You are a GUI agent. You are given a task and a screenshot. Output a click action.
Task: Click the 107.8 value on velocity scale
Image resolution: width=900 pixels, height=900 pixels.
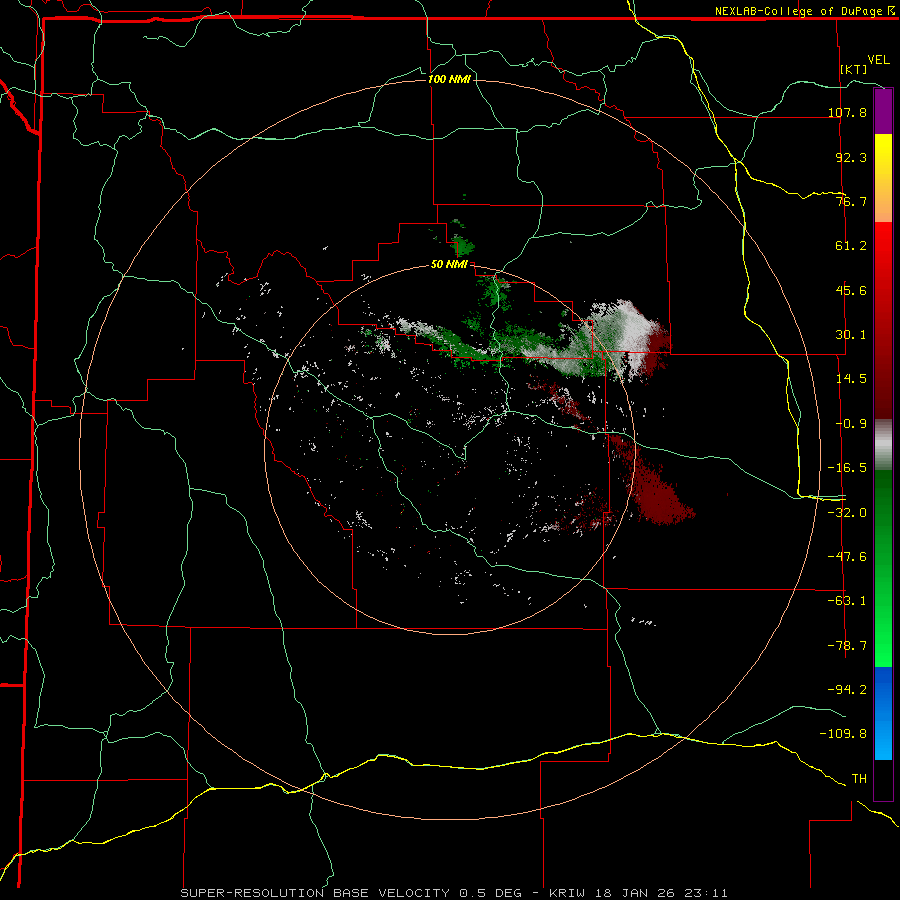click(847, 112)
